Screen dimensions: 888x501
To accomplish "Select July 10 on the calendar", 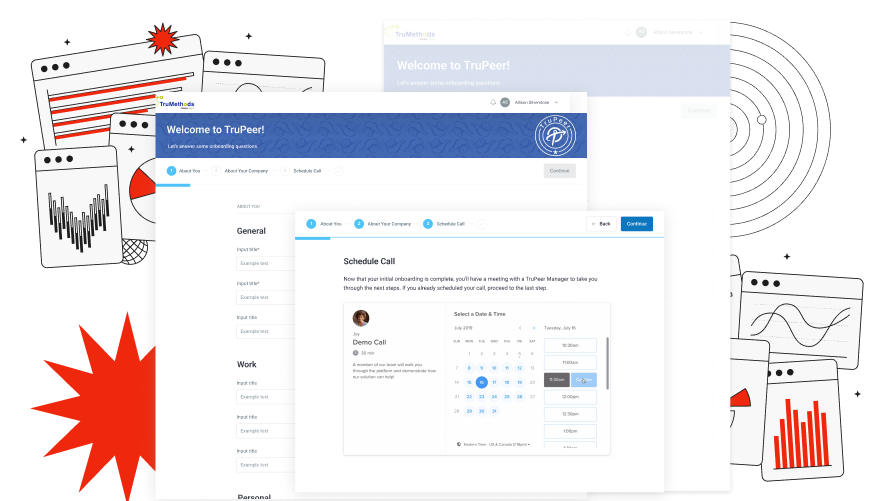I will pyautogui.click(x=494, y=368).
